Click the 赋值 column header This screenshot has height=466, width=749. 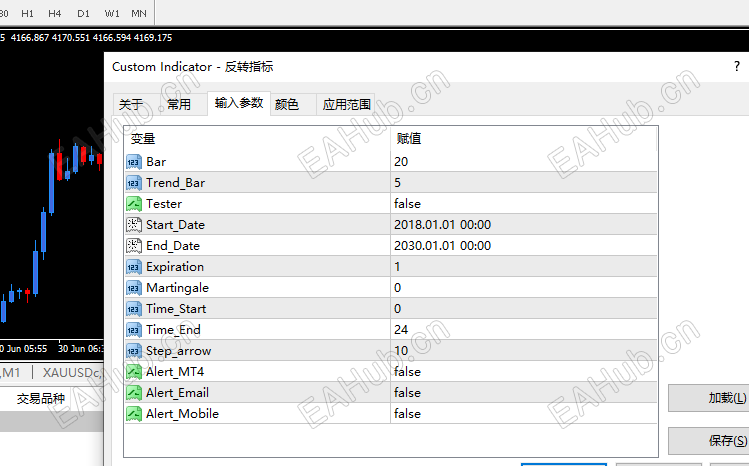pyautogui.click(x=524, y=139)
